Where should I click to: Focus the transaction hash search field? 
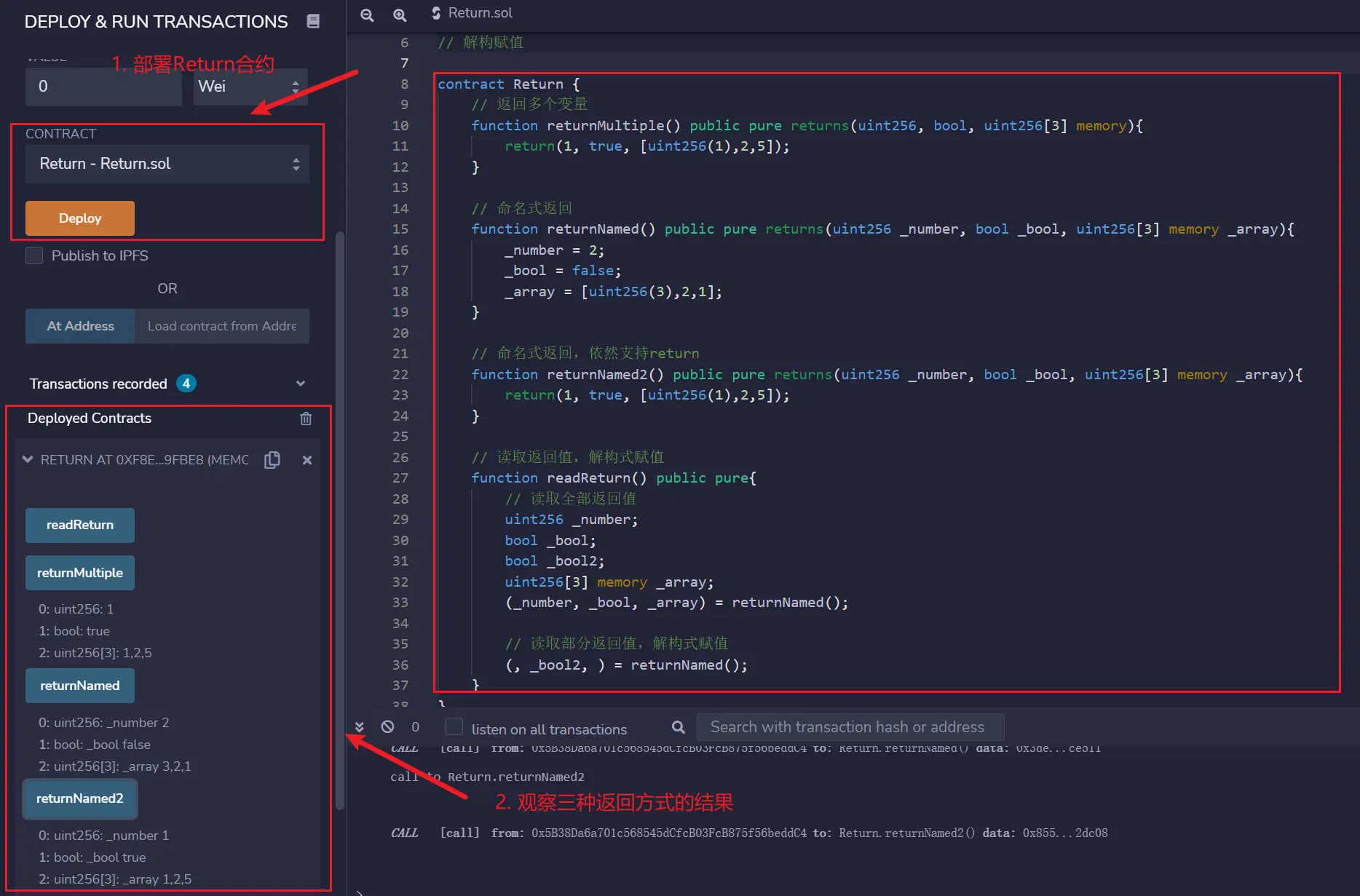(850, 727)
